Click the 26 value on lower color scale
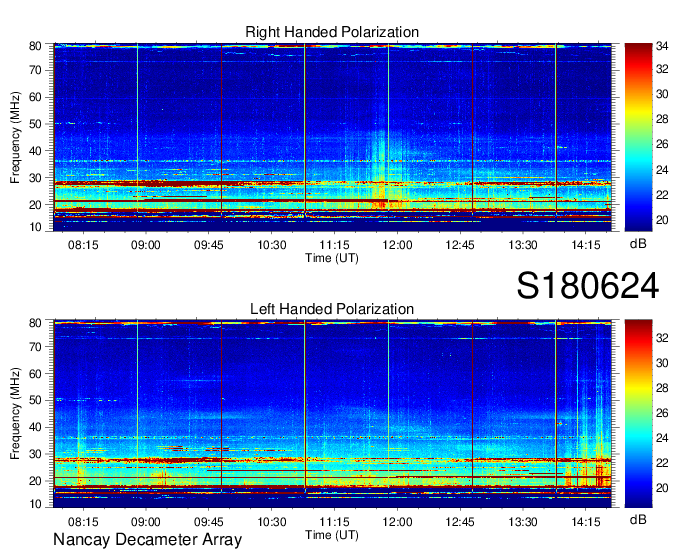The height and width of the screenshot is (552, 680). 662,413
